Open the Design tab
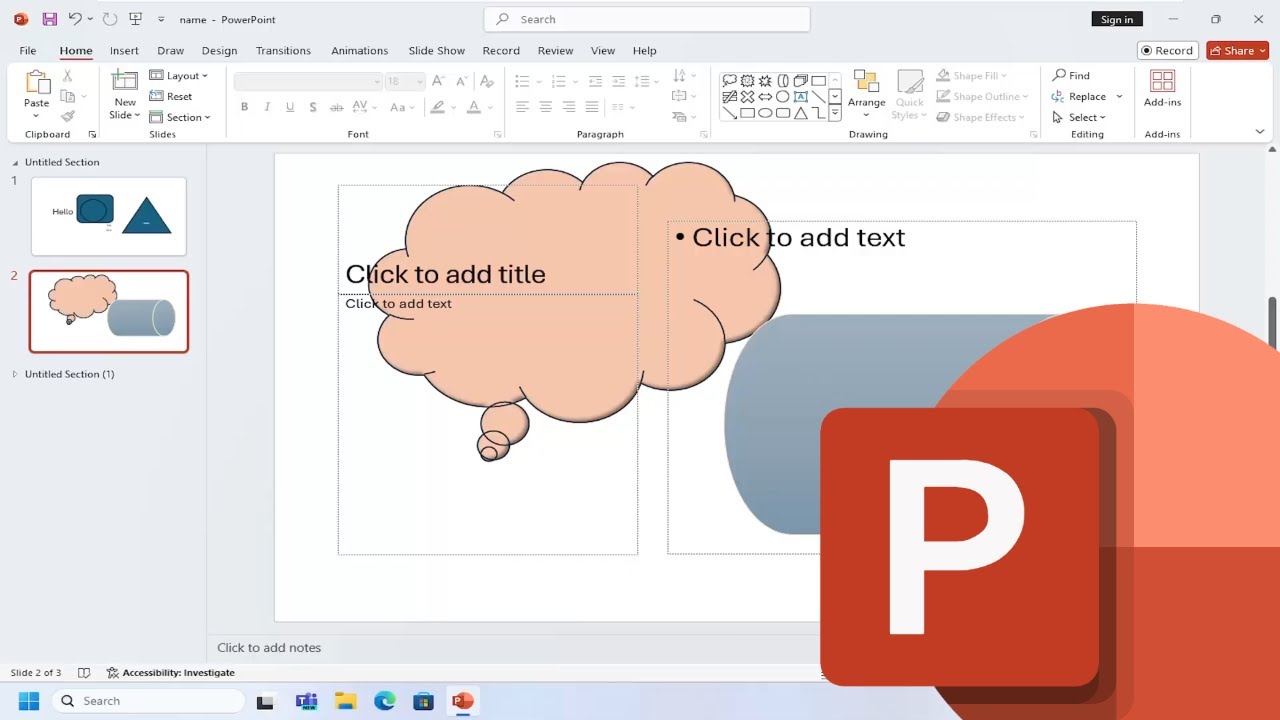Image resolution: width=1280 pixels, height=720 pixels. pyautogui.click(x=219, y=50)
